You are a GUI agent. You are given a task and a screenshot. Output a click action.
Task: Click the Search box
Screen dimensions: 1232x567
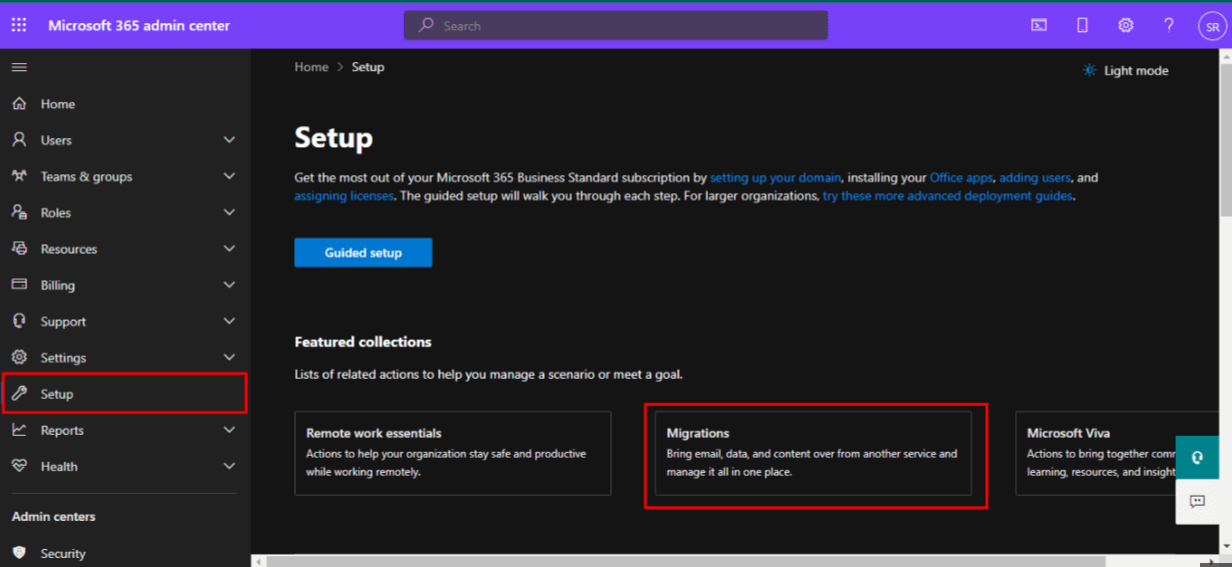coord(616,26)
